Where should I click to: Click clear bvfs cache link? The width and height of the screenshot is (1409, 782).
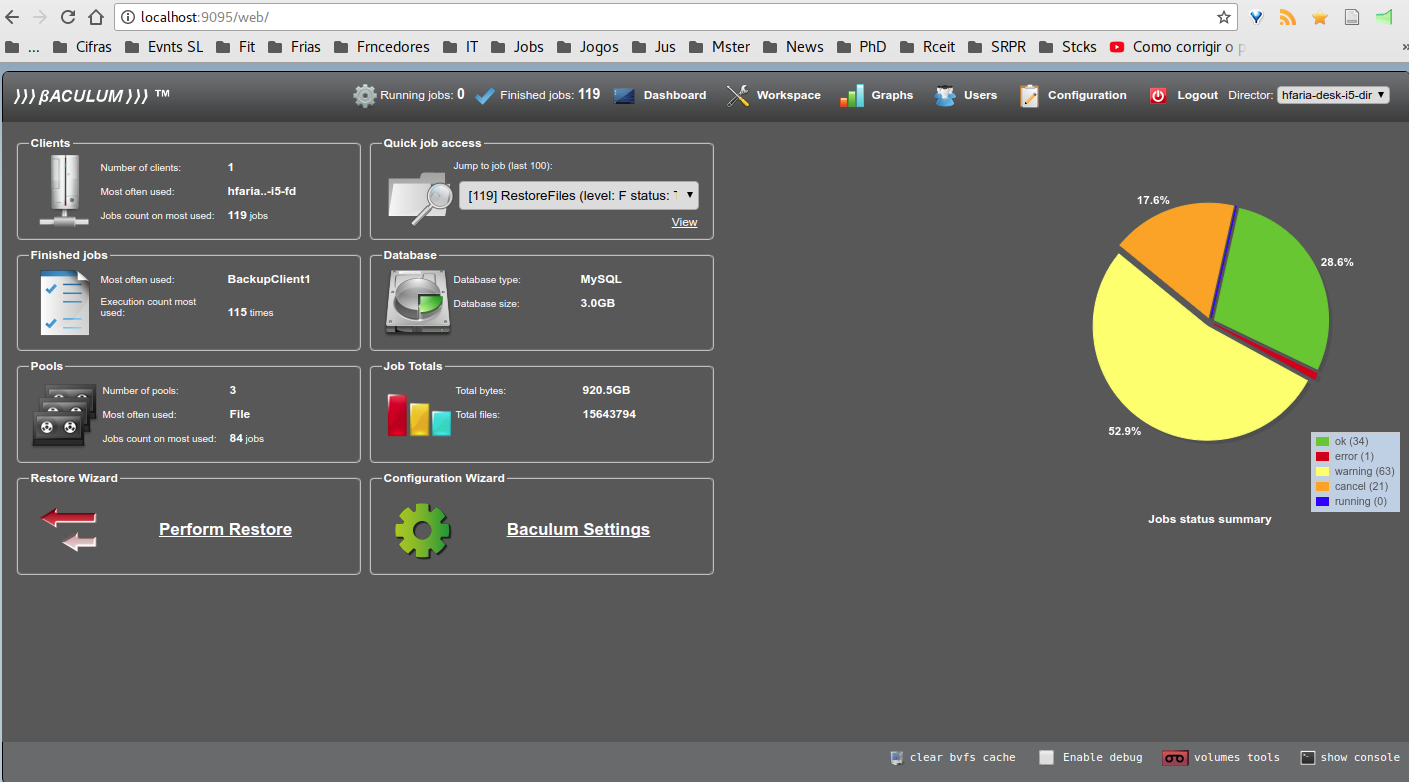pyautogui.click(x=962, y=757)
